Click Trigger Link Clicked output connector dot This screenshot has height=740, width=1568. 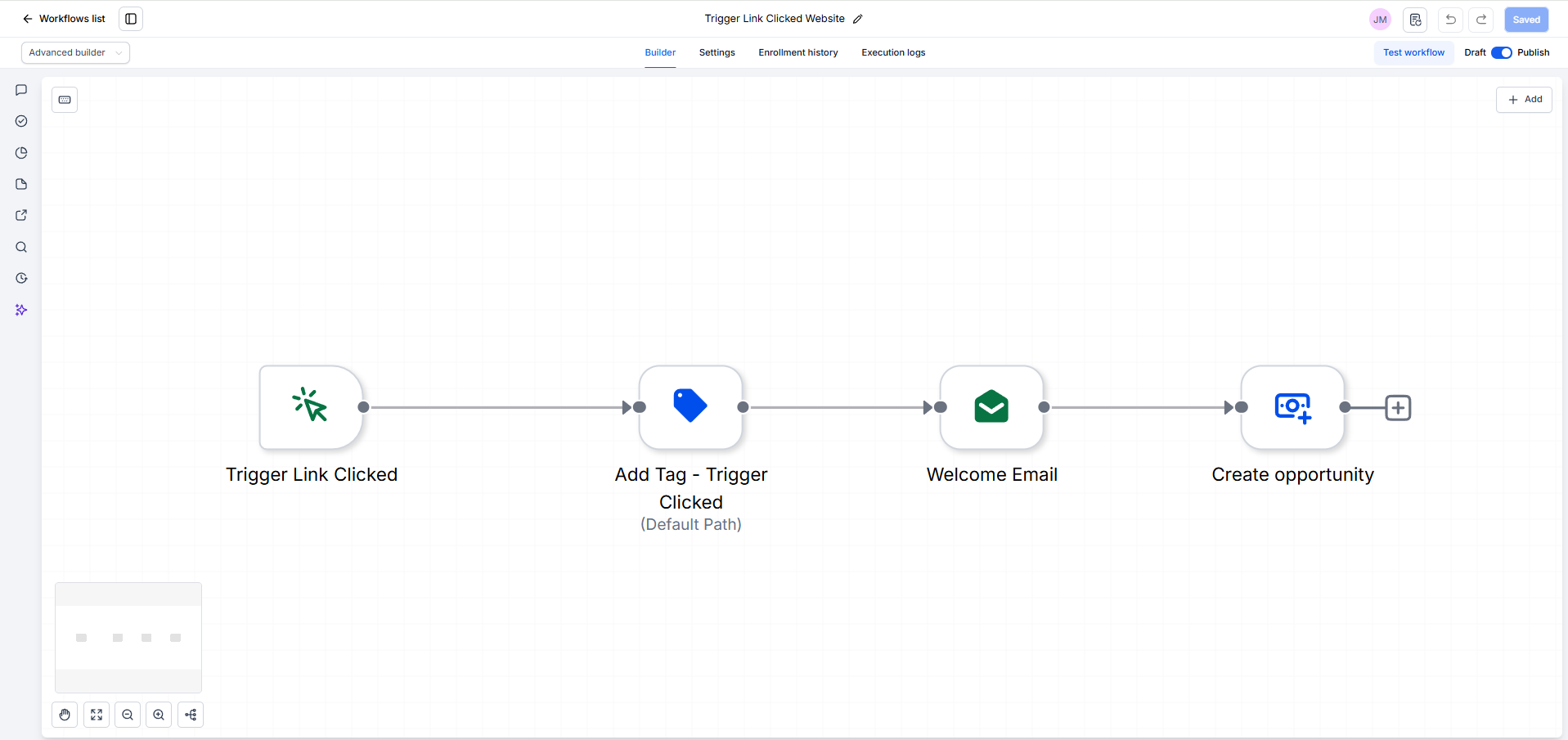pyautogui.click(x=363, y=407)
